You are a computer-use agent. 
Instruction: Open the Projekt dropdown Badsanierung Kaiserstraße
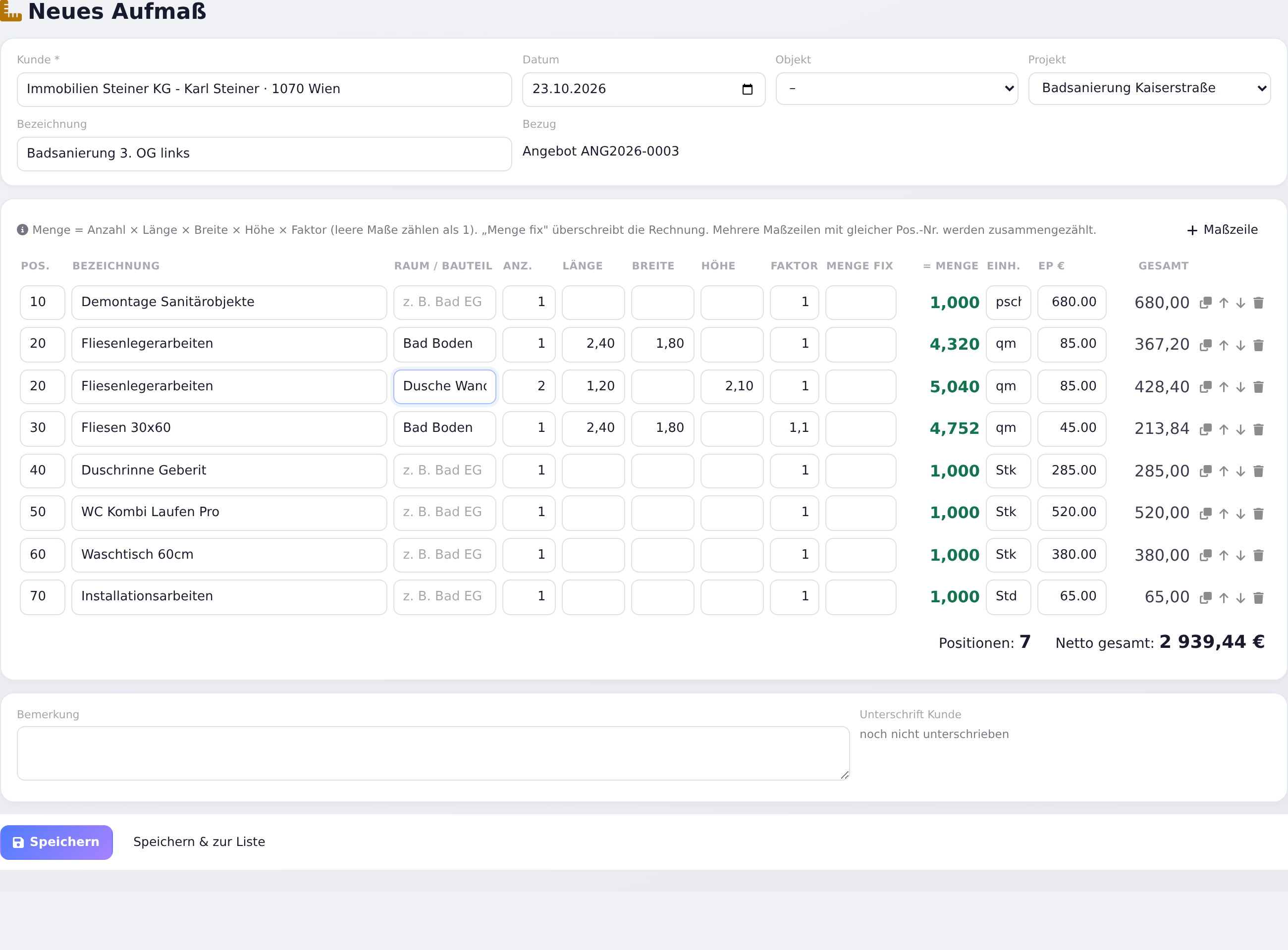tap(1149, 89)
